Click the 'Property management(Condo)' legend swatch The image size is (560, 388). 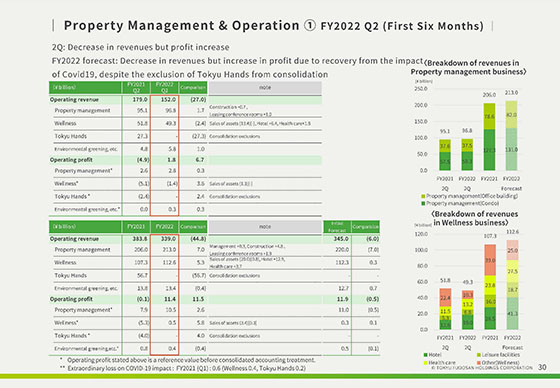[x=423, y=203]
